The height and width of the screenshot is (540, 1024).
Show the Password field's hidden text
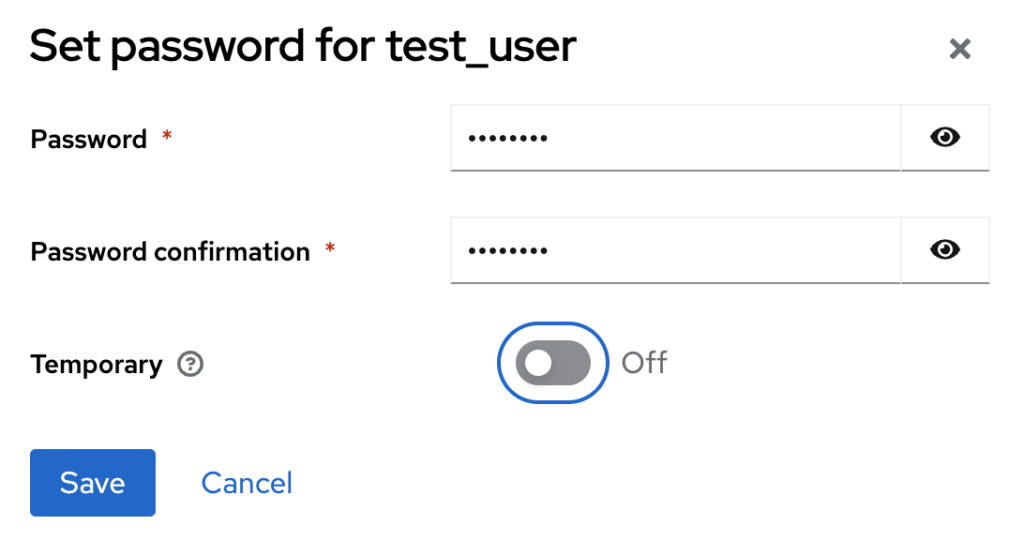click(x=945, y=138)
